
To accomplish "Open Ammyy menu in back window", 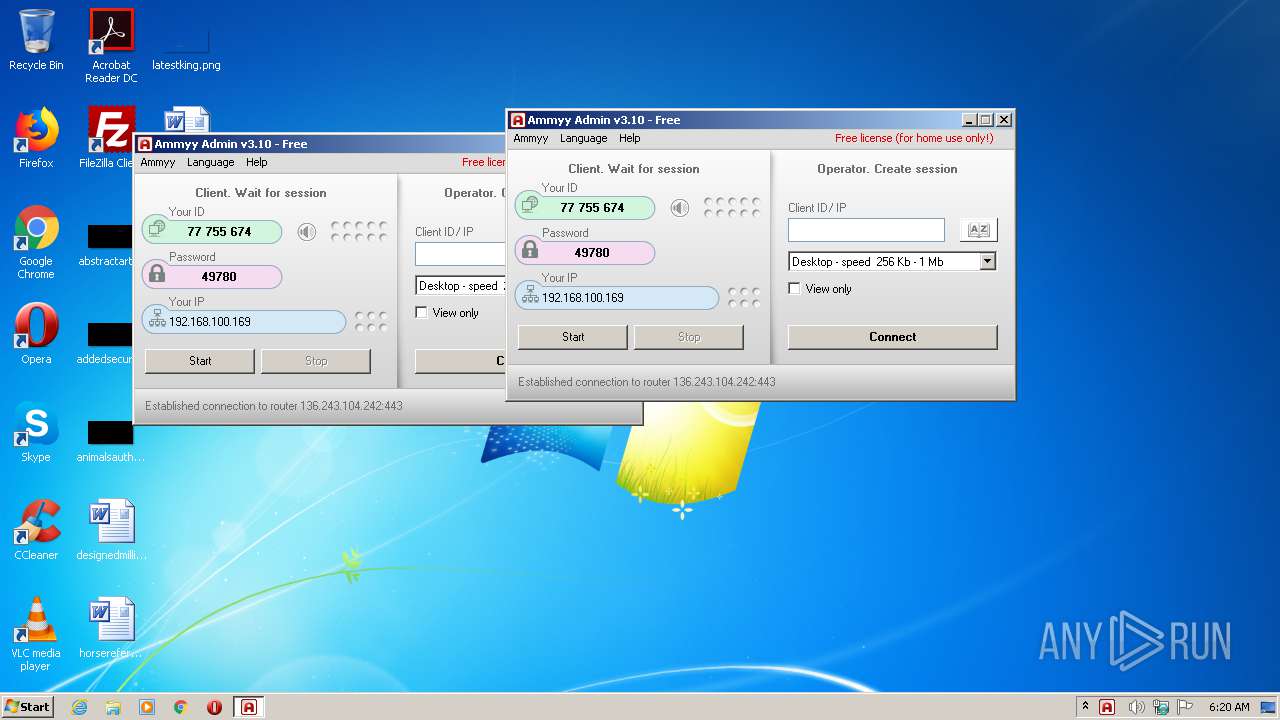I will click(x=157, y=163).
